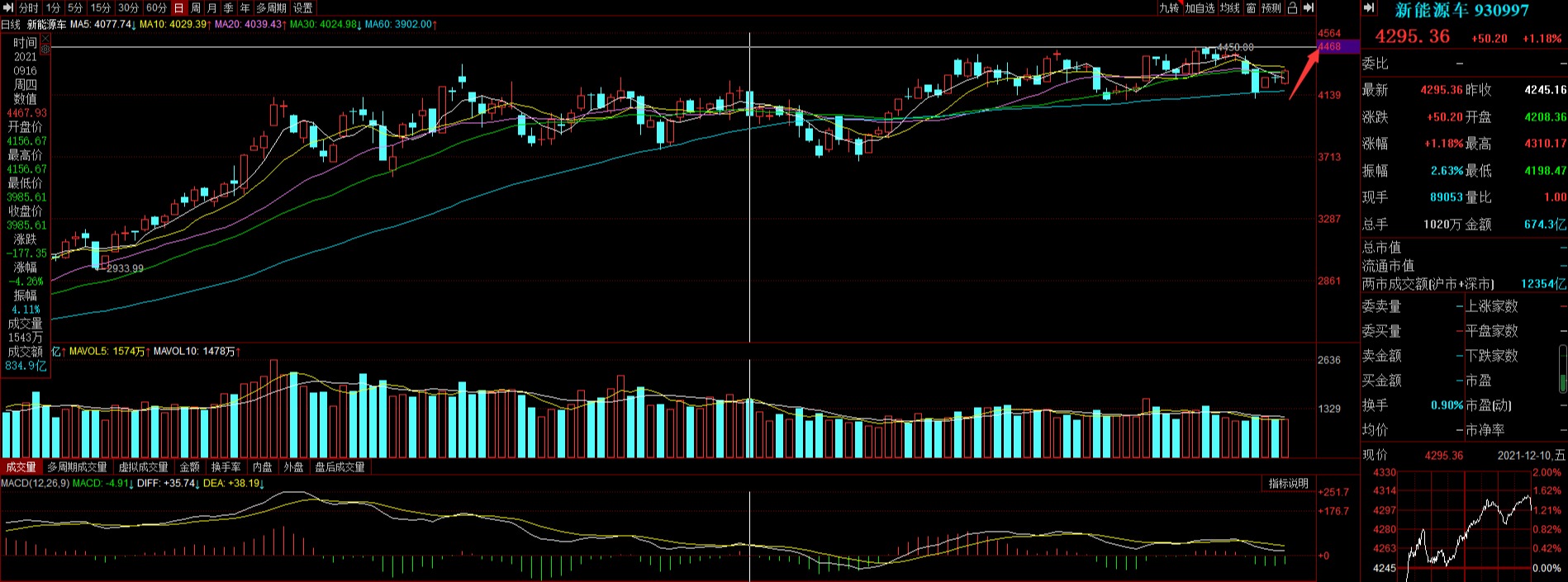Select the 30分 period tab
Screen dimensions: 1568x582
coord(128,7)
